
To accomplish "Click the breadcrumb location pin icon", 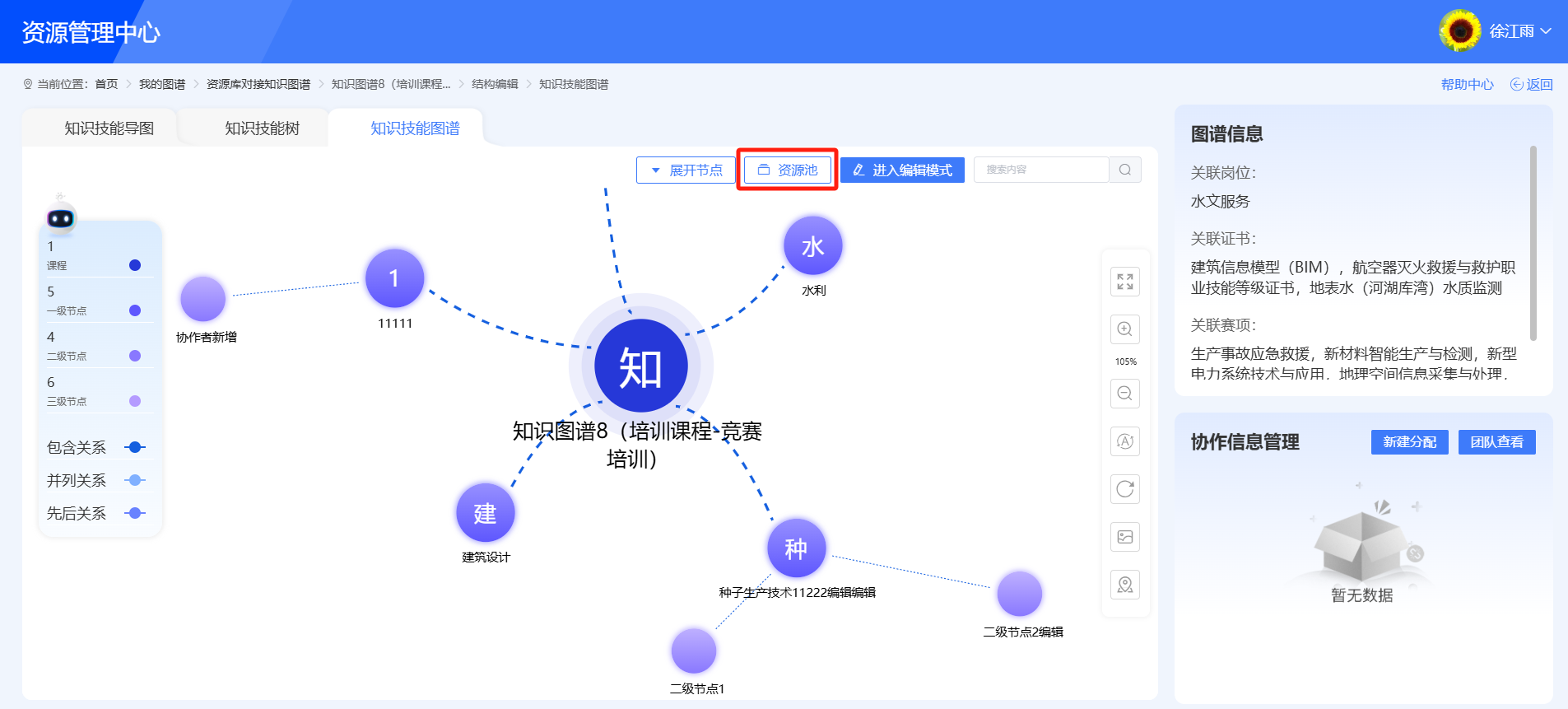I will click(28, 84).
